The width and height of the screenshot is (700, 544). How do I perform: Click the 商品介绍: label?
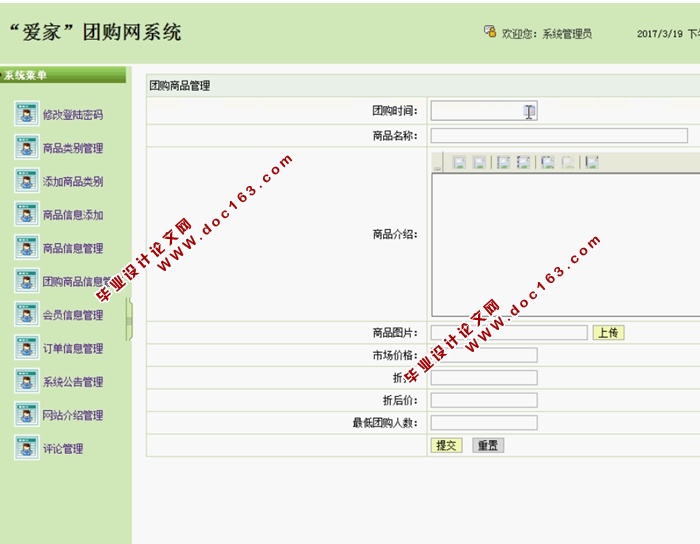pos(395,234)
